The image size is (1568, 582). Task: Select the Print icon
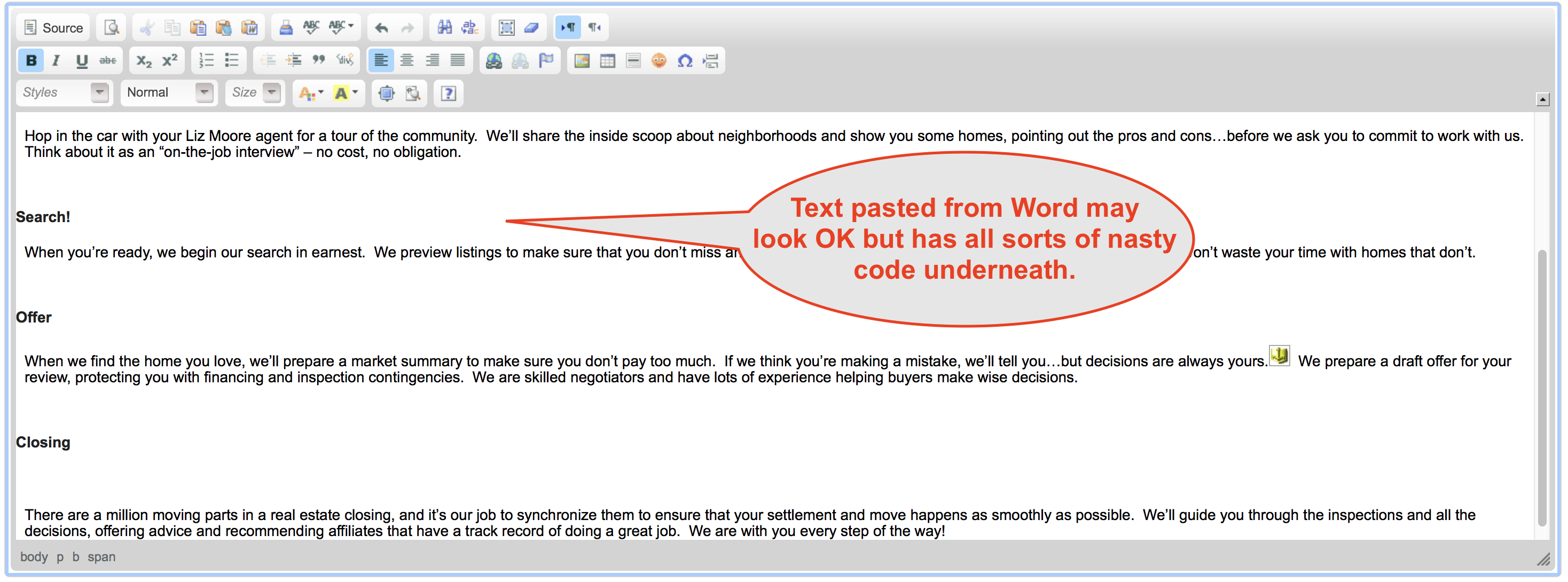tap(286, 27)
